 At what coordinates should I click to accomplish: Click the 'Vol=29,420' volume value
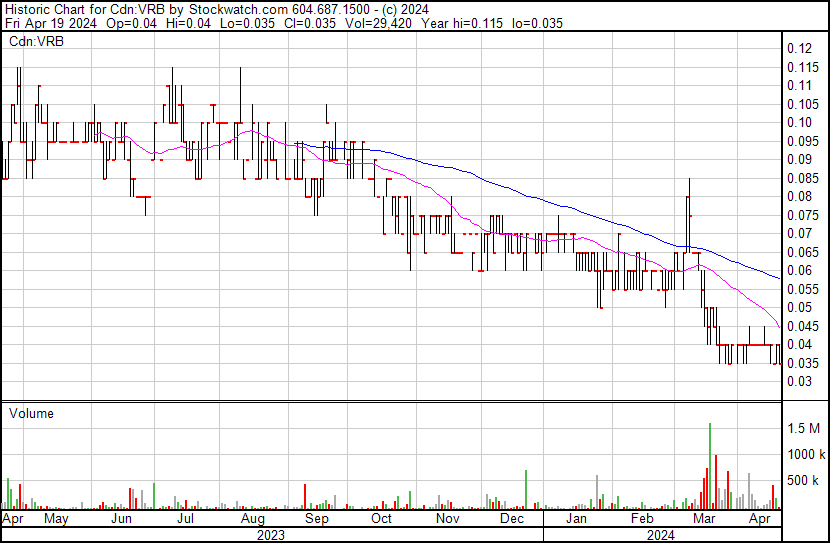click(378, 23)
